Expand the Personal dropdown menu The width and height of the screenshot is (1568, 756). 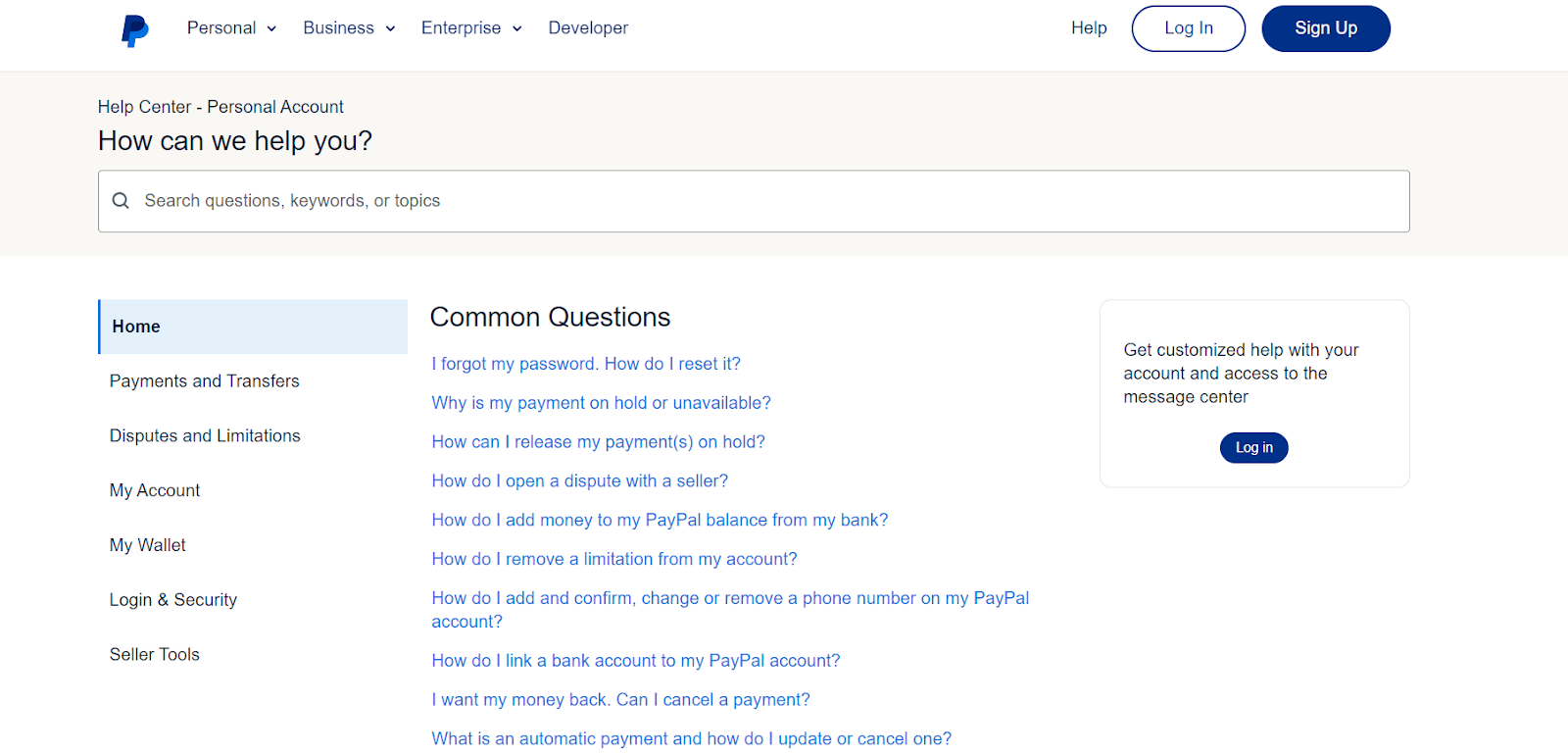point(231,28)
